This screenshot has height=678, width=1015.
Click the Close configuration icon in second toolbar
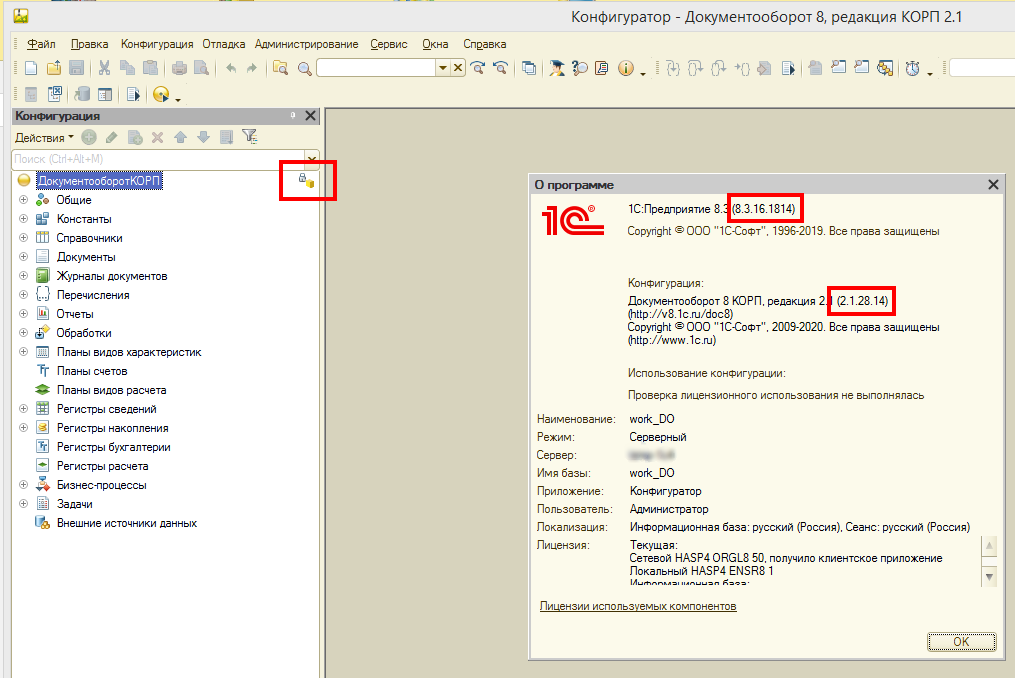coord(54,95)
